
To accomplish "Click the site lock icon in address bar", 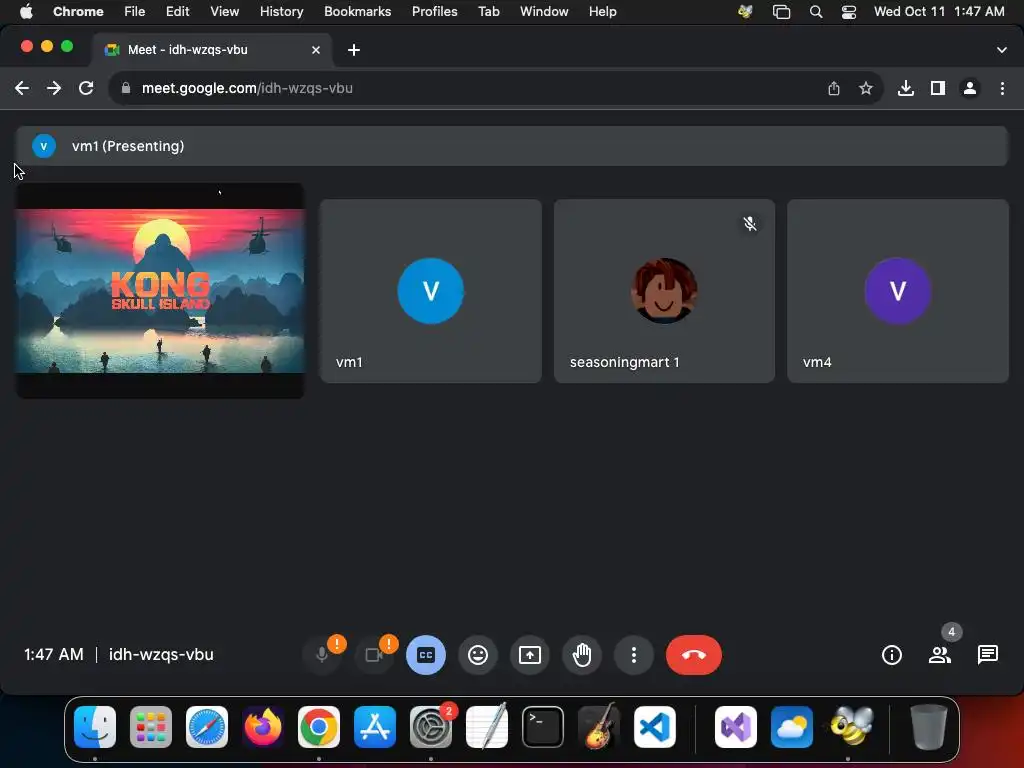I will point(126,88).
